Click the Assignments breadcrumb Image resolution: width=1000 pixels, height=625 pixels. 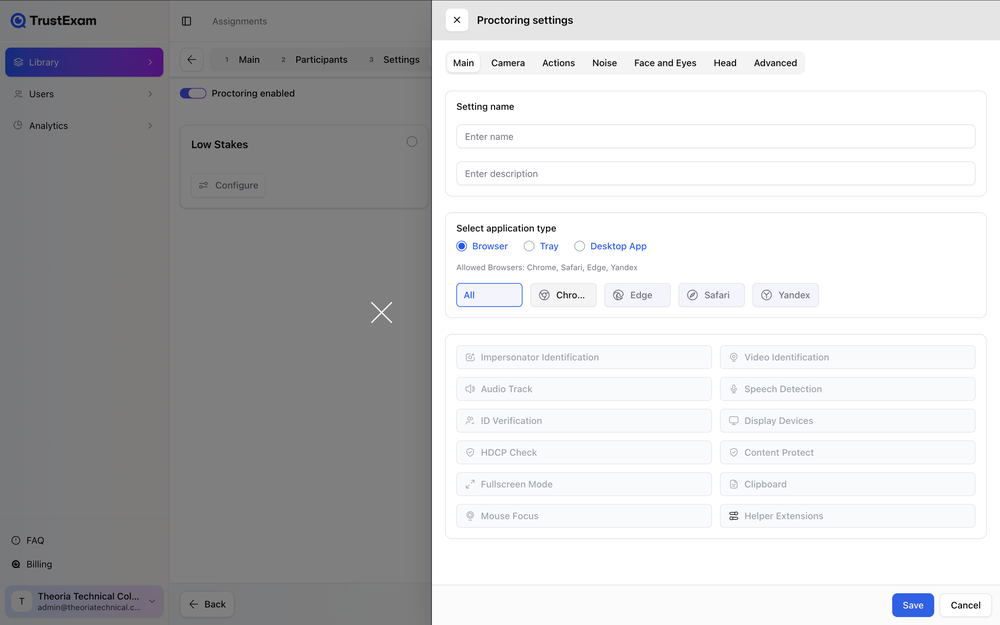240,21
